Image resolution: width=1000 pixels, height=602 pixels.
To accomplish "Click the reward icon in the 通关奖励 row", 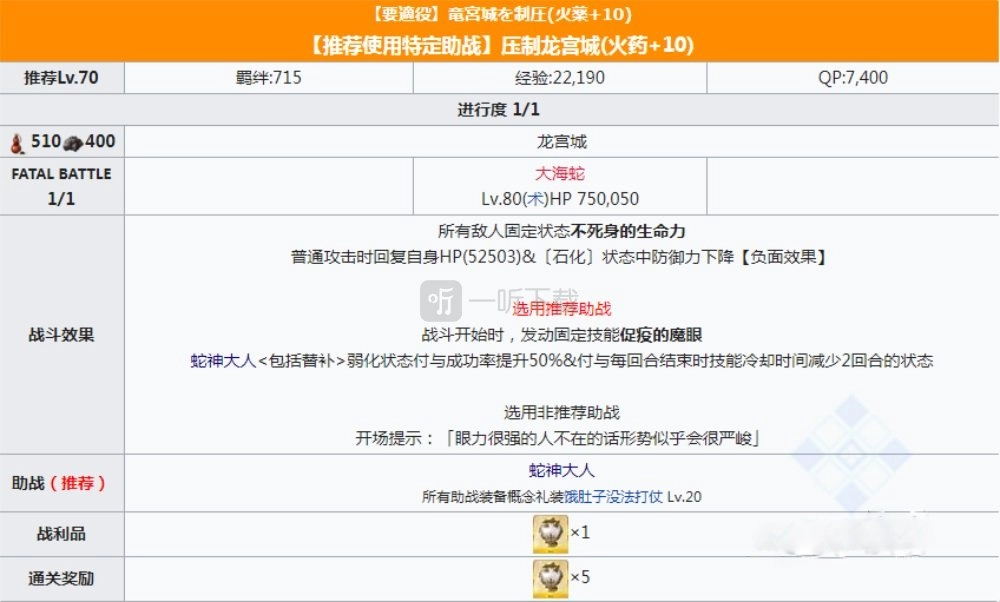I will click(550, 578).
